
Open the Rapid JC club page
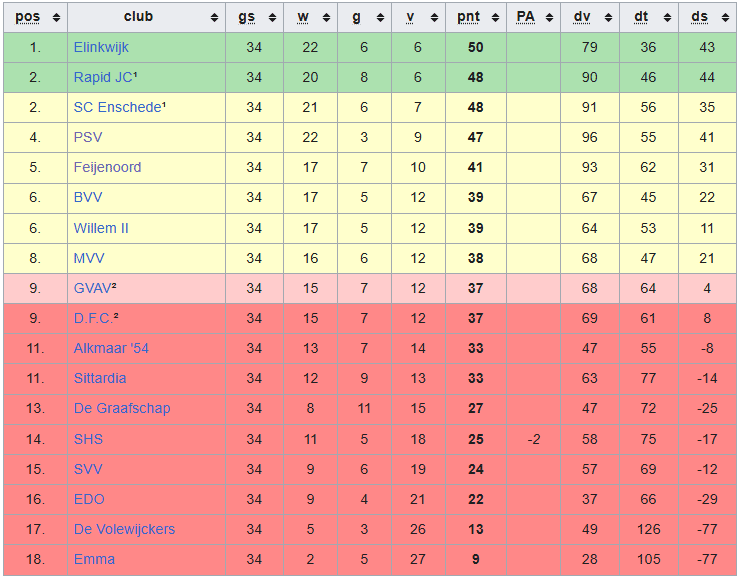[x=103, y=77]
